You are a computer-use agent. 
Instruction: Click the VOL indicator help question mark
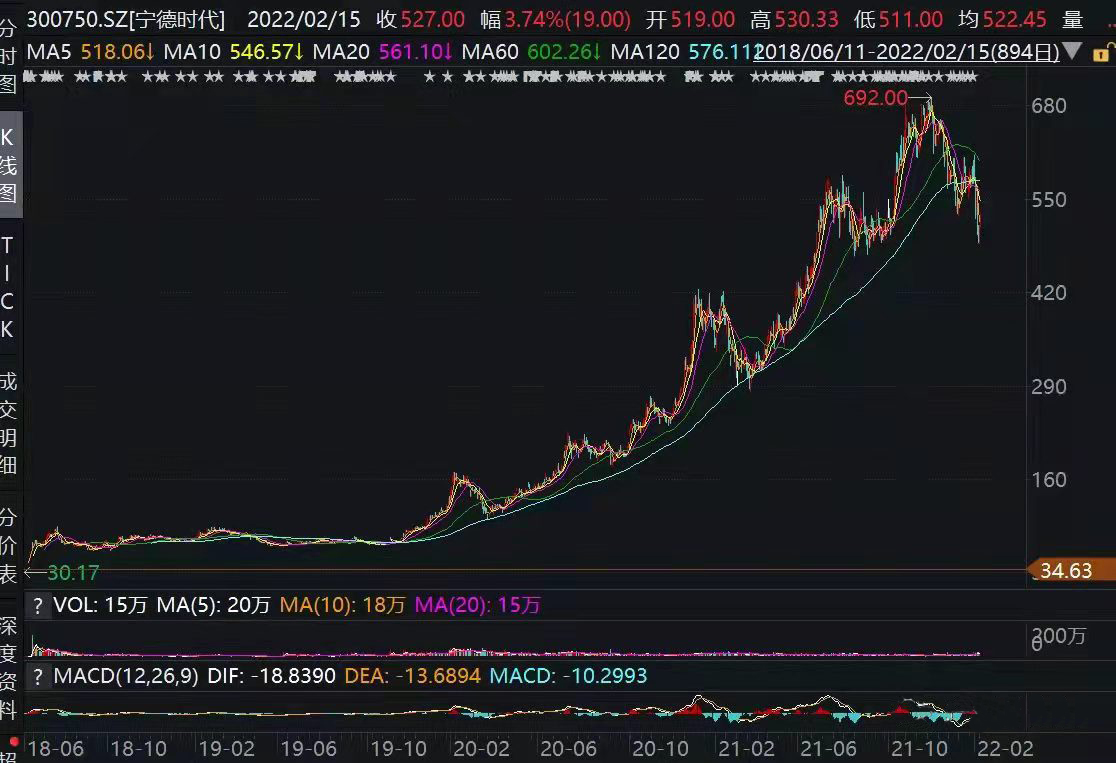tap(38, 605)
